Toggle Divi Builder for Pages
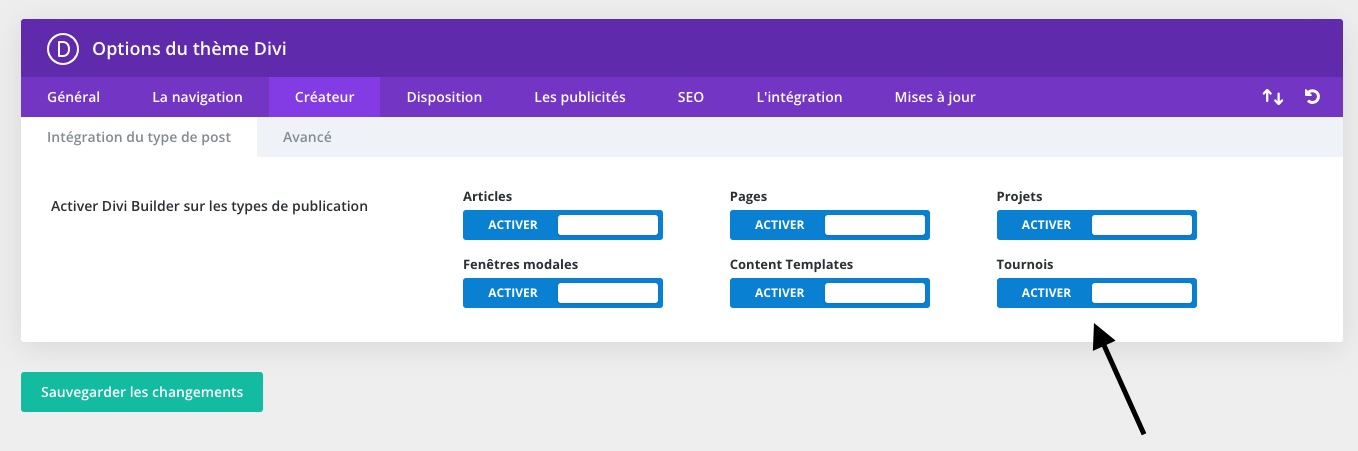 coord(830,225)
